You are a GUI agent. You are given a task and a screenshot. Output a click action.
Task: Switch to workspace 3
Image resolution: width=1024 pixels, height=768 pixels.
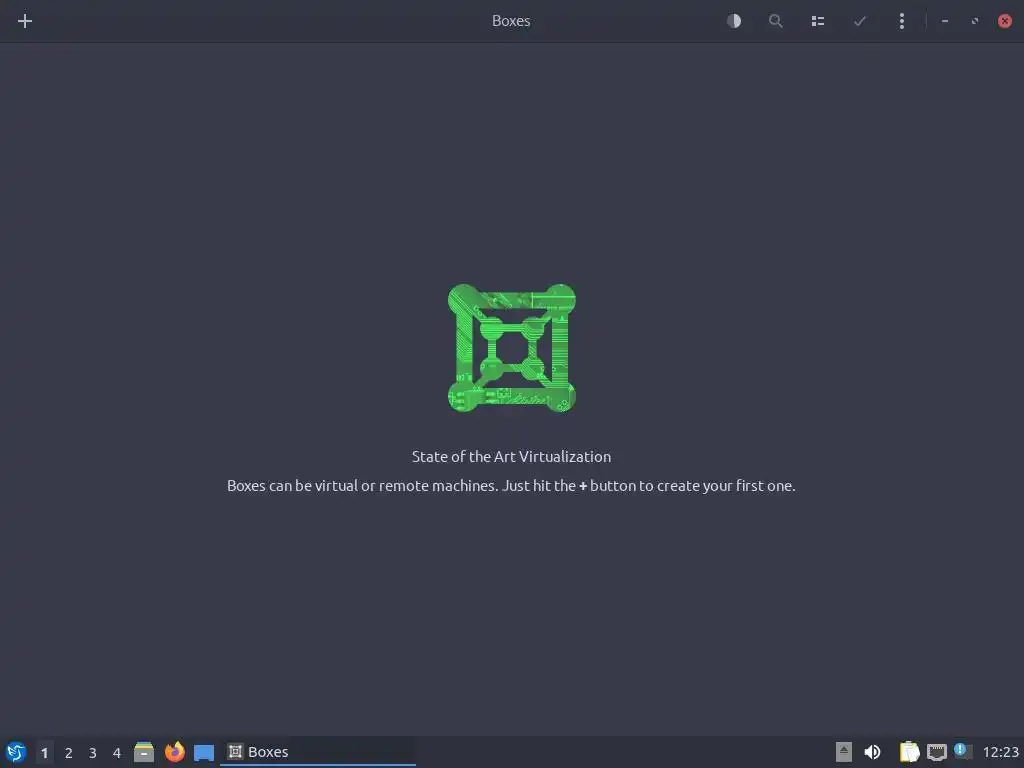[x=93, y=753]
